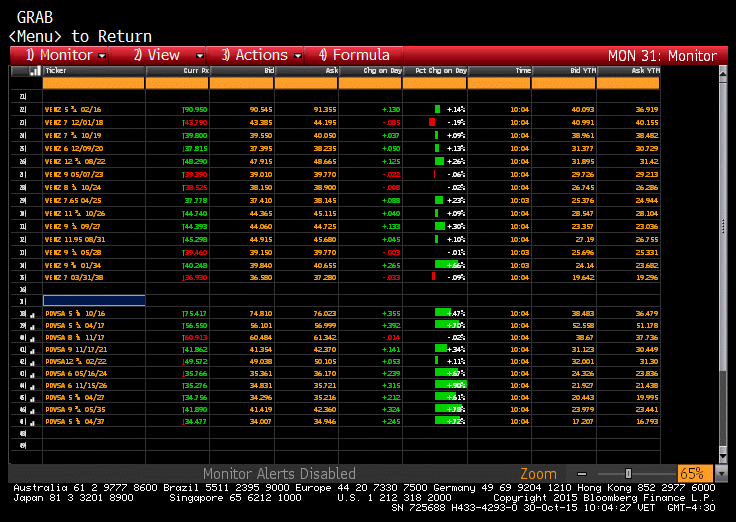This screenshot has width=736, height=522.
Task: Click the scrollbar up arrow
Action: coord(723,73)
